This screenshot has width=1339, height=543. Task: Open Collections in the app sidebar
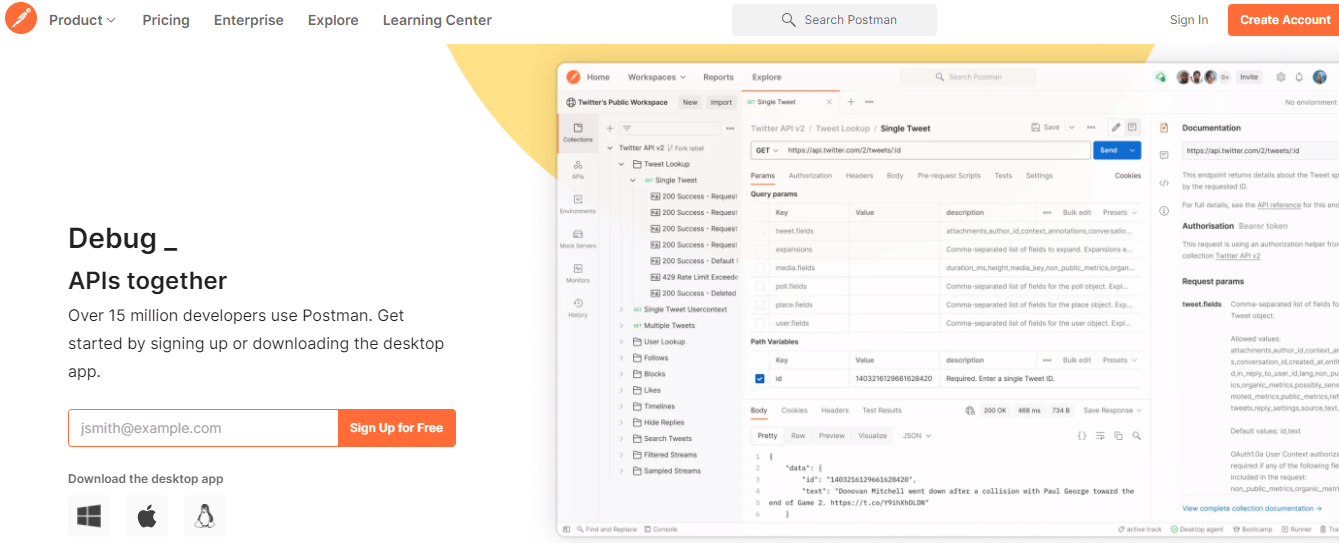click(x=578, y=133)
